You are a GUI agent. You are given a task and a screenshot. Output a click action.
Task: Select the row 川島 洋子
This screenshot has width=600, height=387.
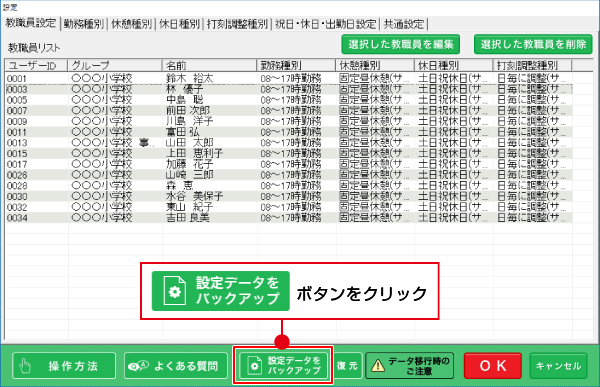click(289, 121)
